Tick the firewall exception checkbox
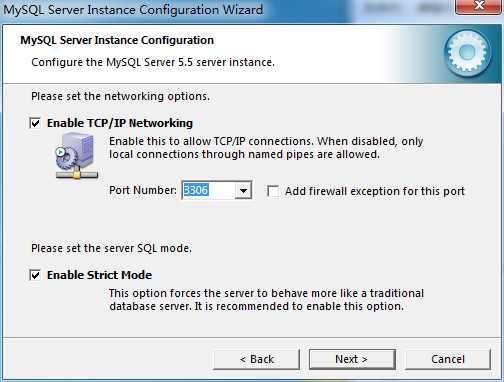Screen dimensions: 504x382 click(273, 191)
